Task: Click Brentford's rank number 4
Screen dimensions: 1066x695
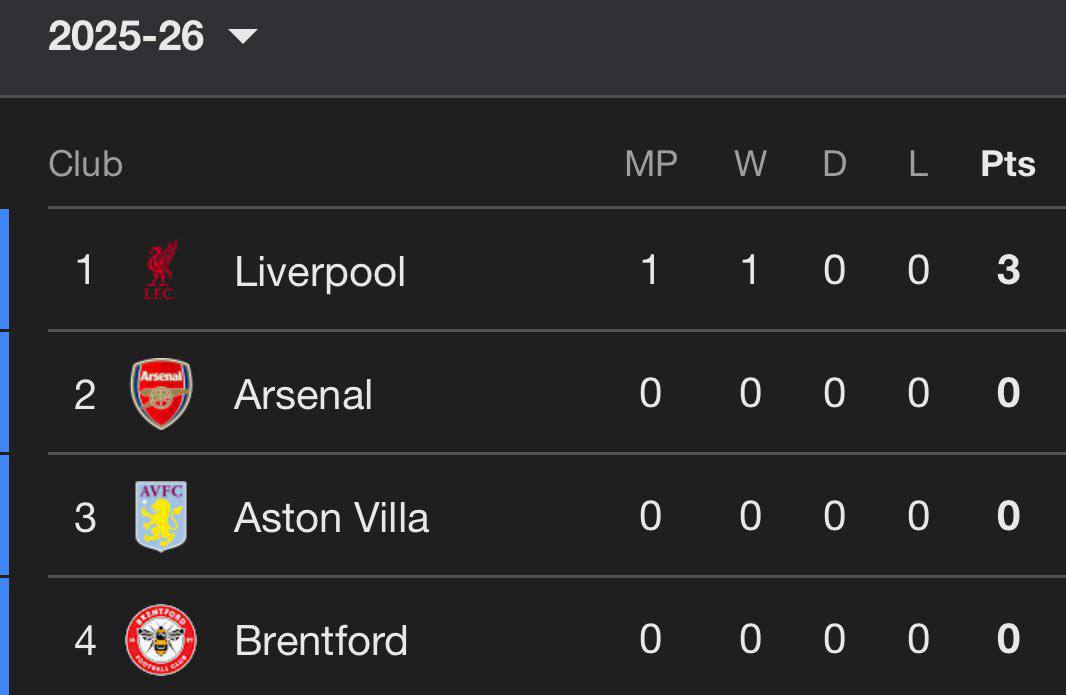Action: [85, 640]
